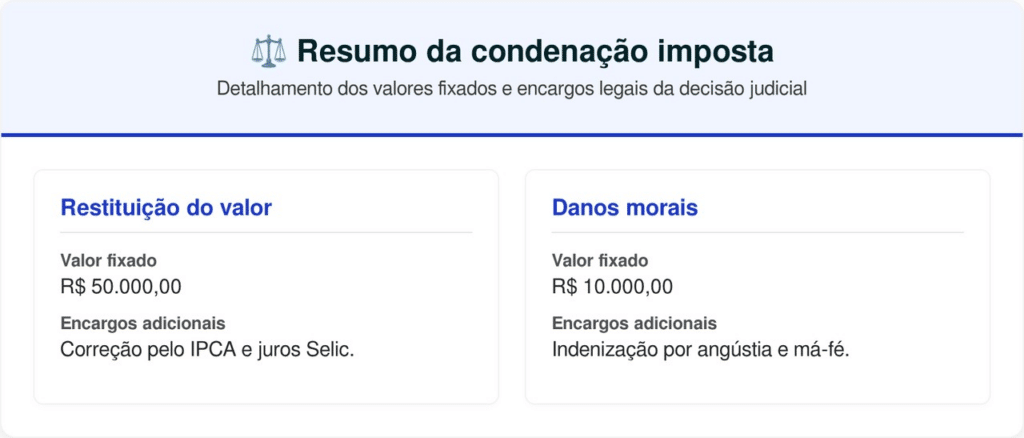Click "Encargos adicionais" label in Restituição card
This screenshot has height=438, width=1024.
tap(142, 324)
